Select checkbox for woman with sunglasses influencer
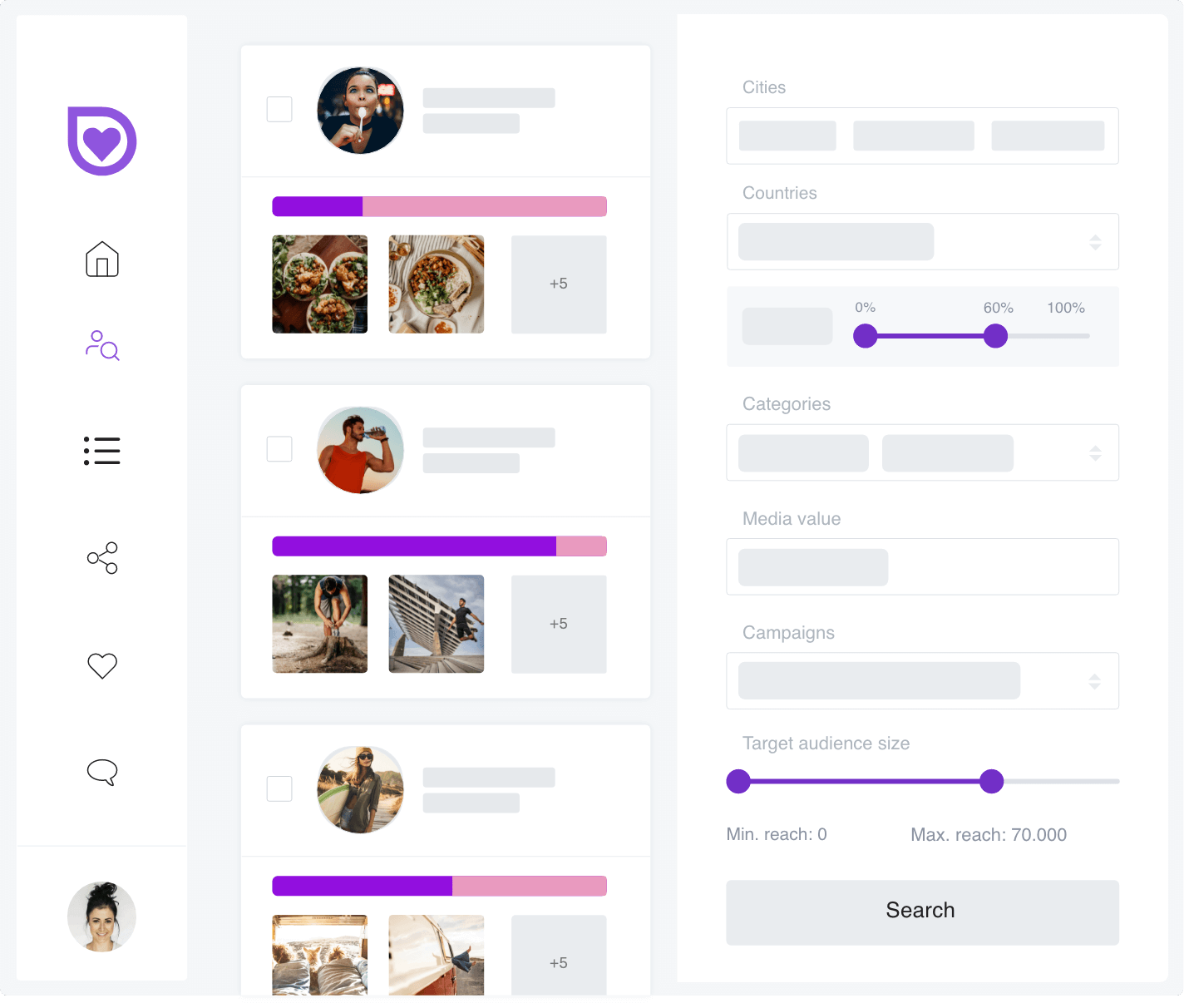1184x1008 pixels. 279,788
